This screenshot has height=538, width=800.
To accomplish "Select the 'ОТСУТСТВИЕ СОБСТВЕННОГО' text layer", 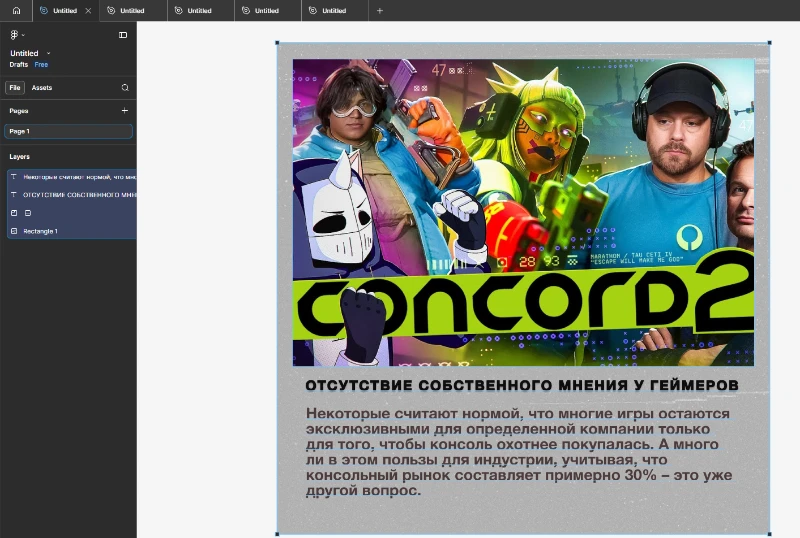I will click(x=72, y=195).
